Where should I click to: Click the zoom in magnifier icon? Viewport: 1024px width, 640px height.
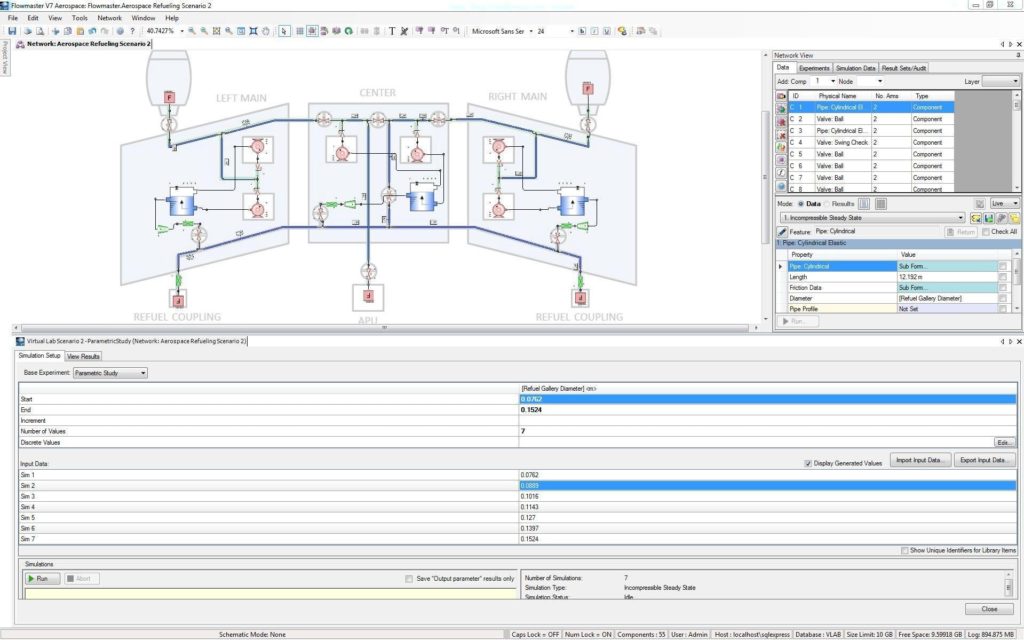pos(191,31)
